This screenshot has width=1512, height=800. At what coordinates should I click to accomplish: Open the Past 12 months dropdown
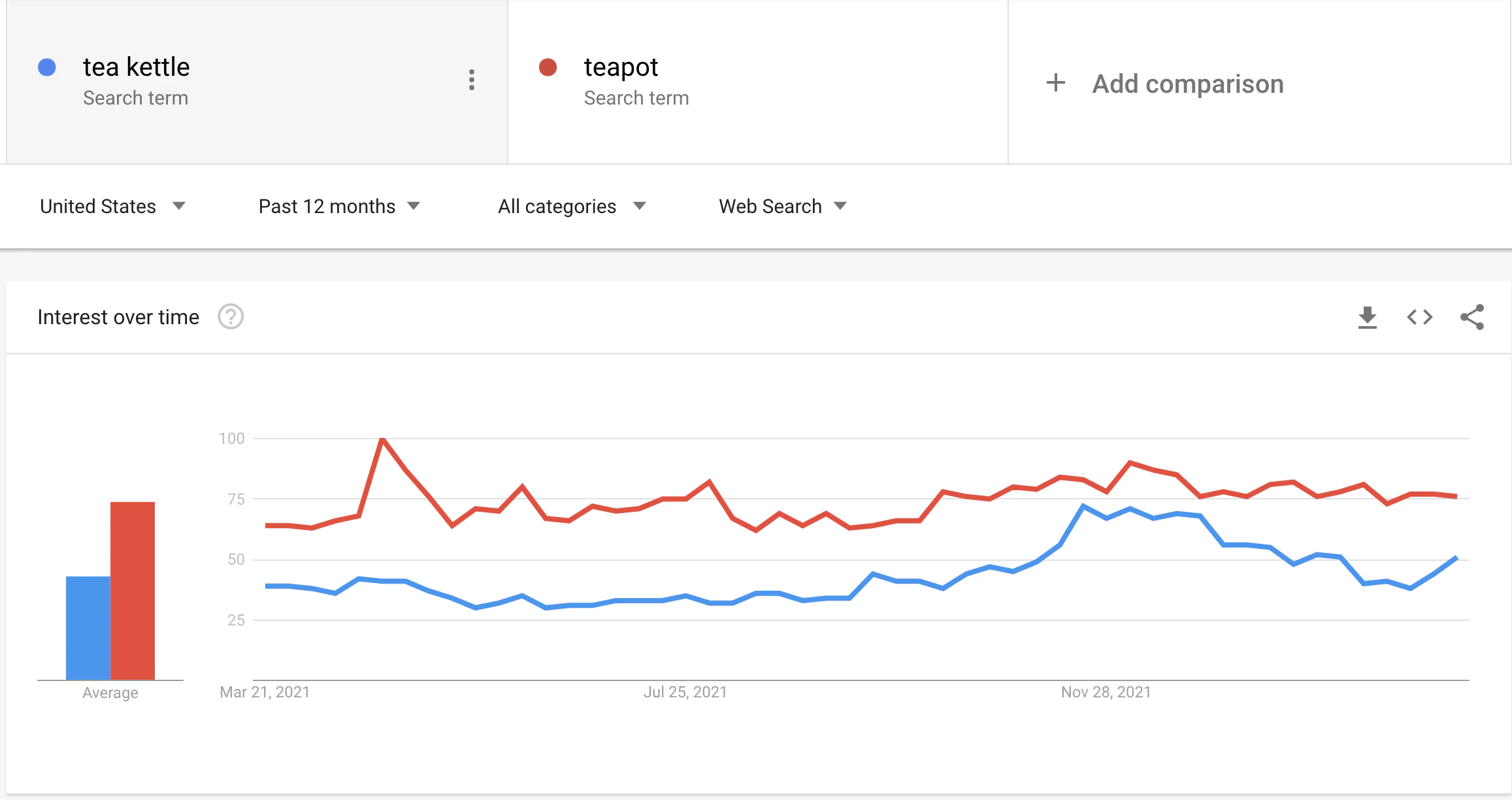click(339, 207)
